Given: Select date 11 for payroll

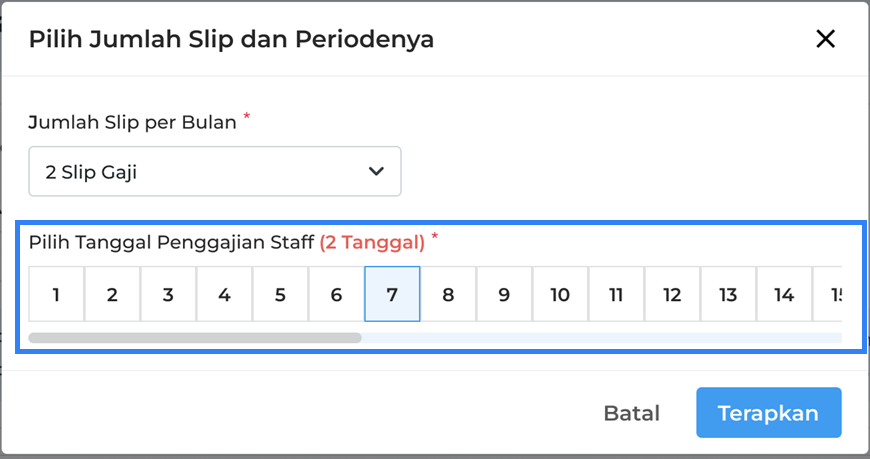Looking at the screenshot, I should point(616,294).
